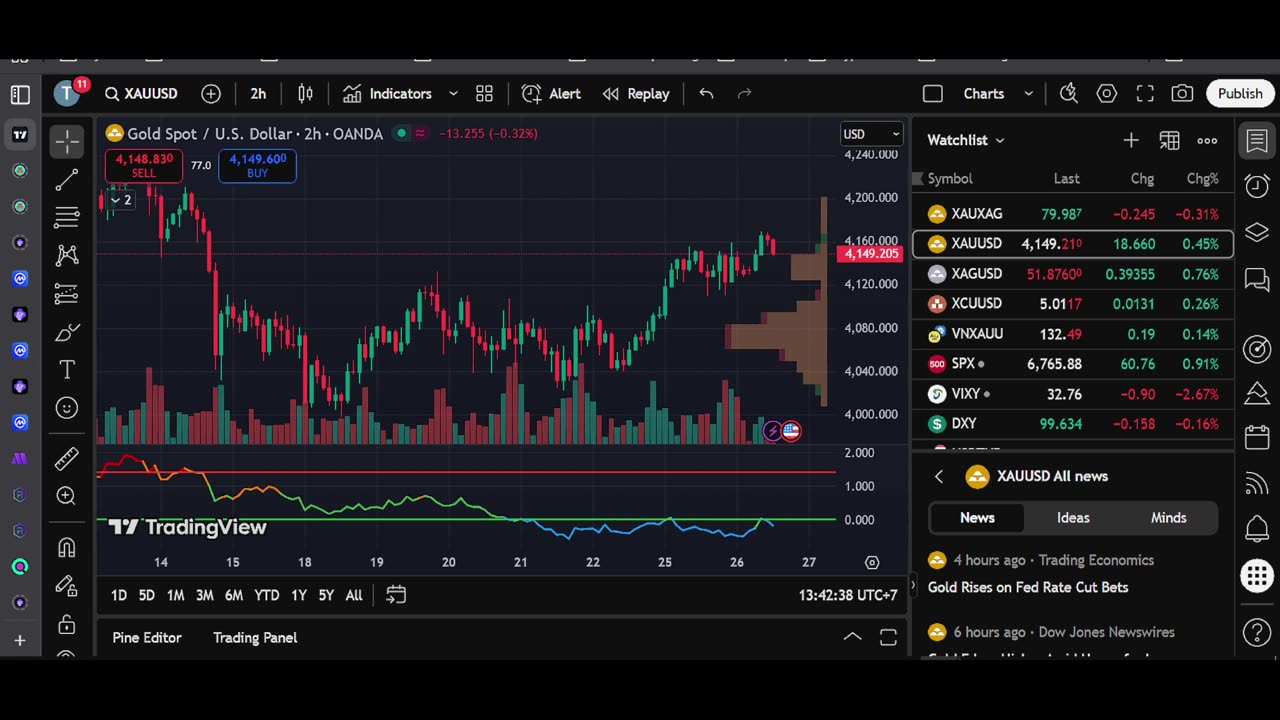Select the ruler measure tool

click(67, 459)
